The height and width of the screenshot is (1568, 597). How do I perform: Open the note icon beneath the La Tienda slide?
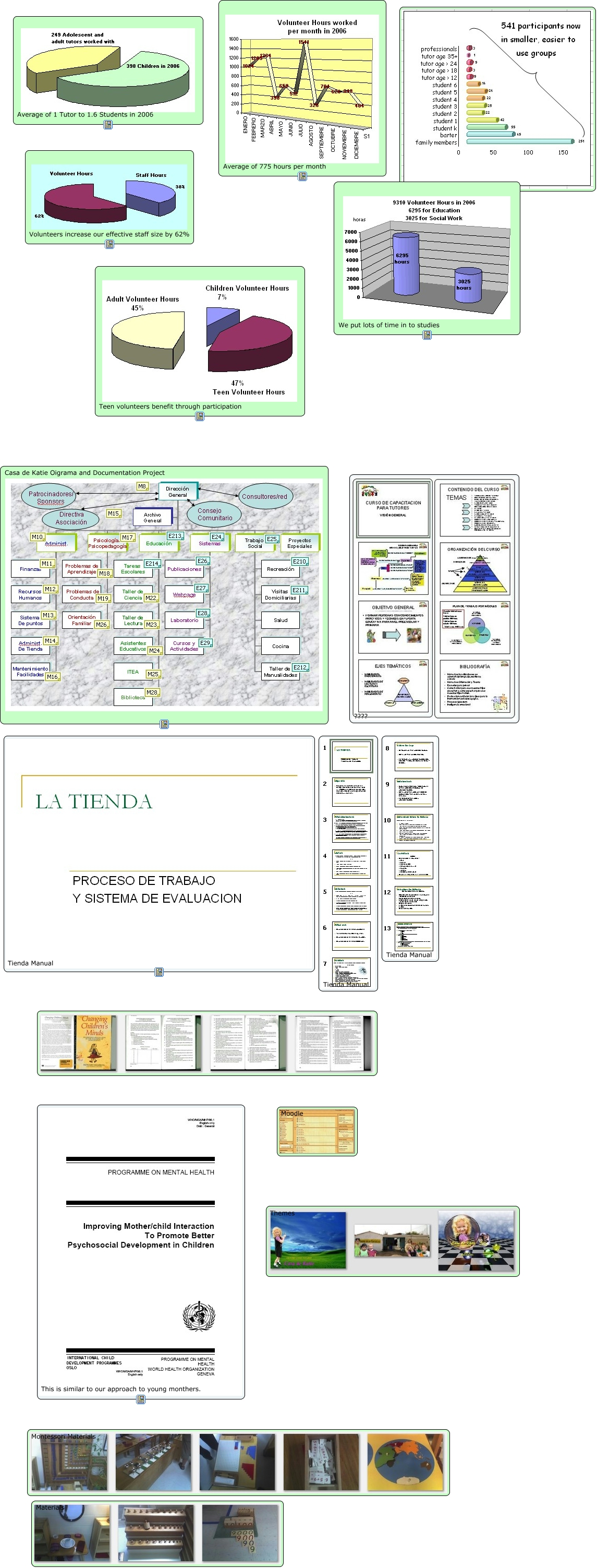click(x=159, y=972)
